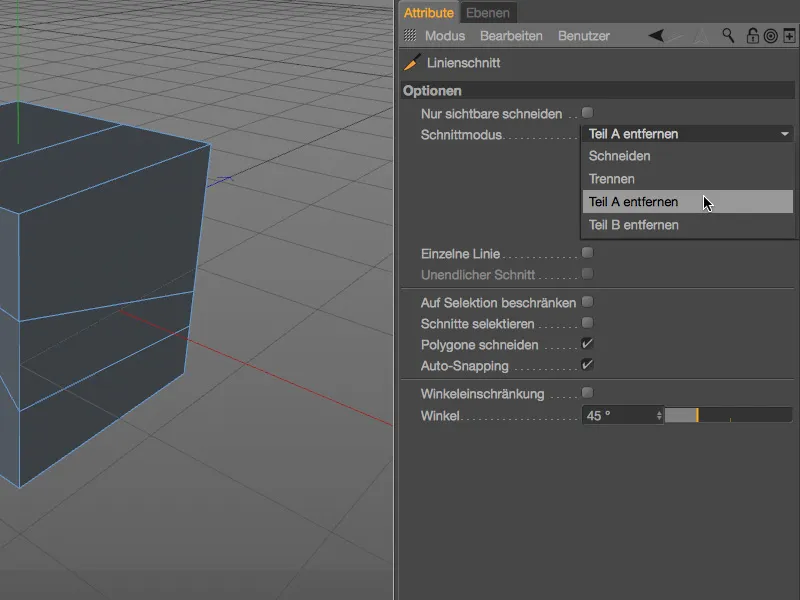800x600 pixels.
Task: Click the Winkel angle slider
Action: click(x=729, y=415)
